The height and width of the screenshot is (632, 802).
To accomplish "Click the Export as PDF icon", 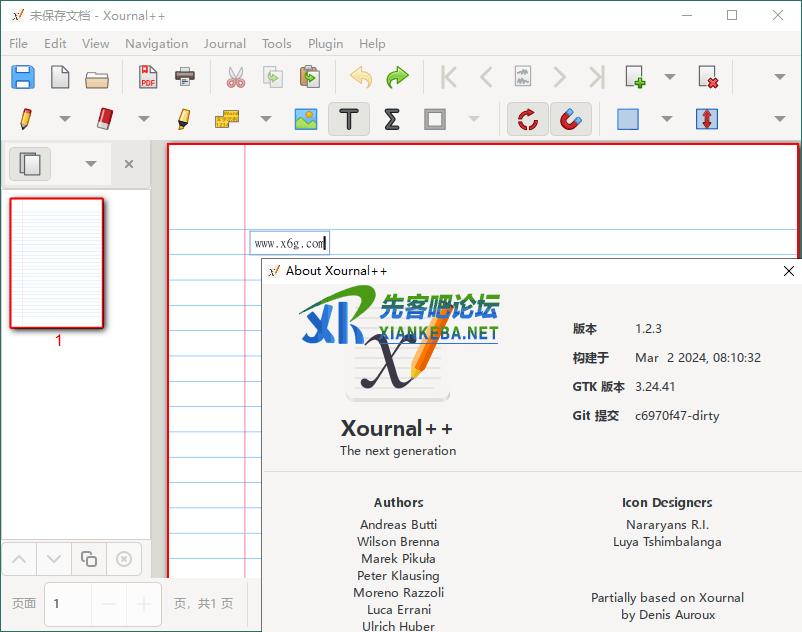I will pyautogui.click(x=148, y=77).
